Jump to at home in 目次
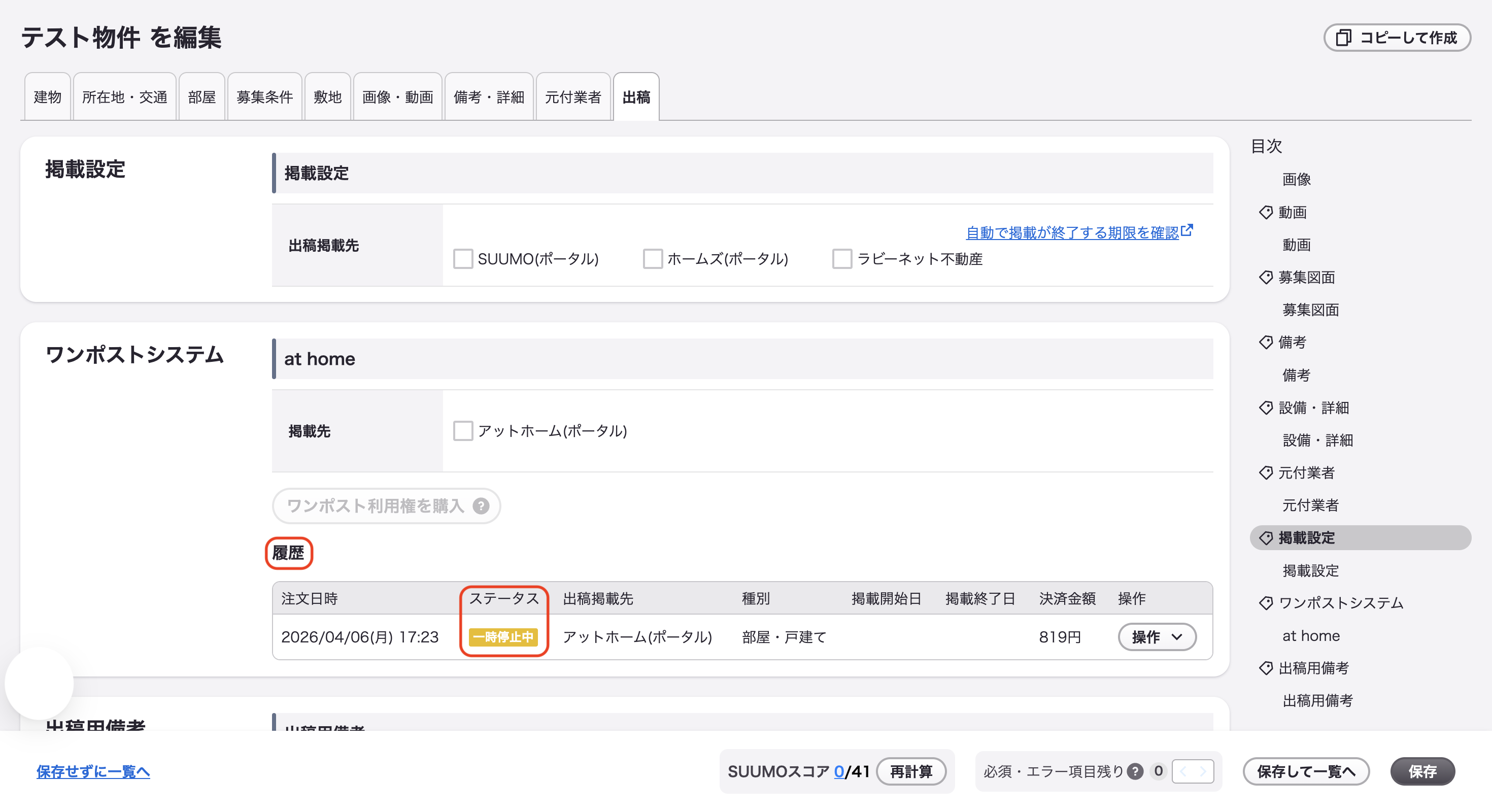This screenshot has width=1492, height=812. (1311, 635)
